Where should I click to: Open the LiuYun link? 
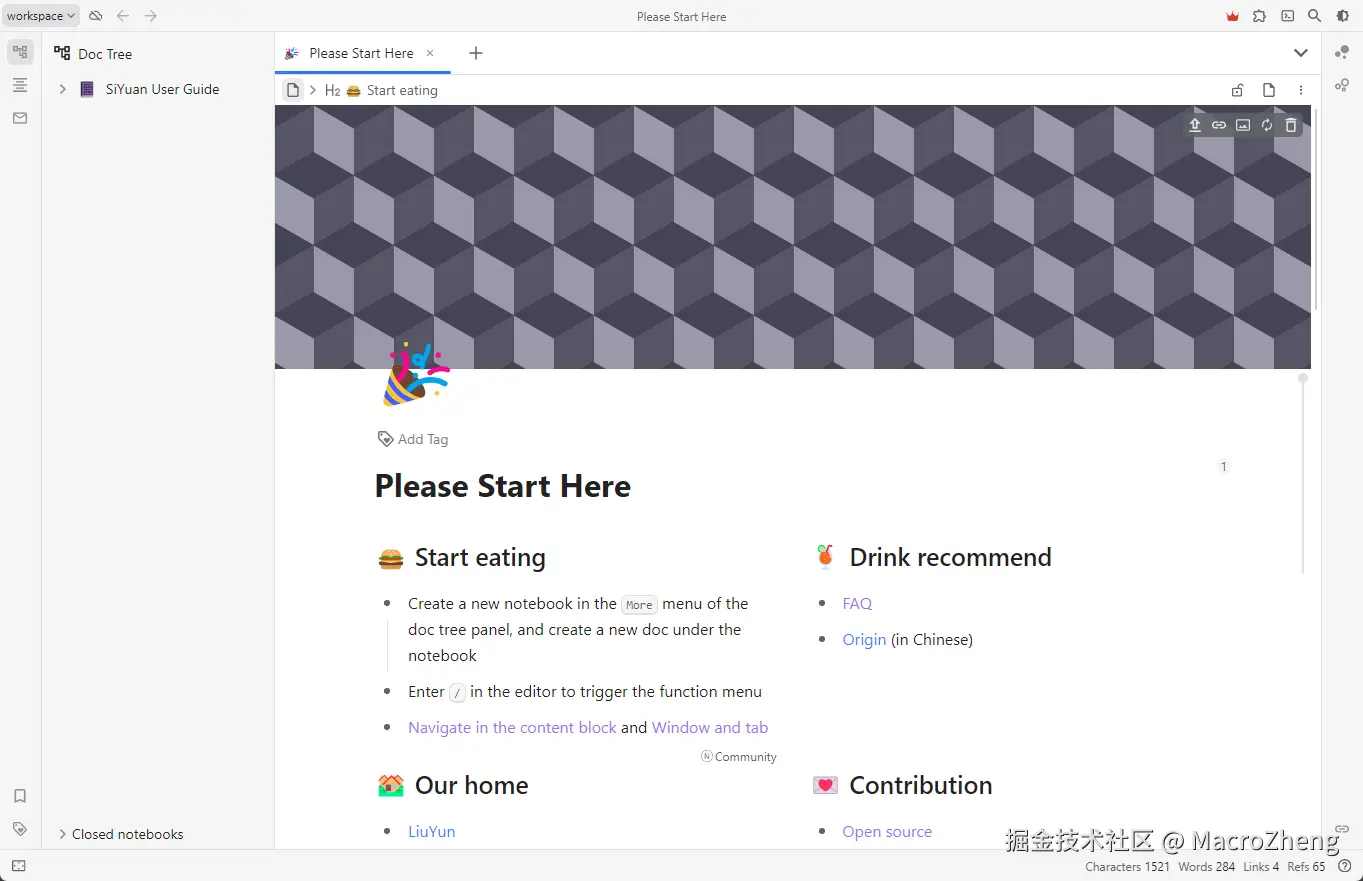[x=431, y=831]
